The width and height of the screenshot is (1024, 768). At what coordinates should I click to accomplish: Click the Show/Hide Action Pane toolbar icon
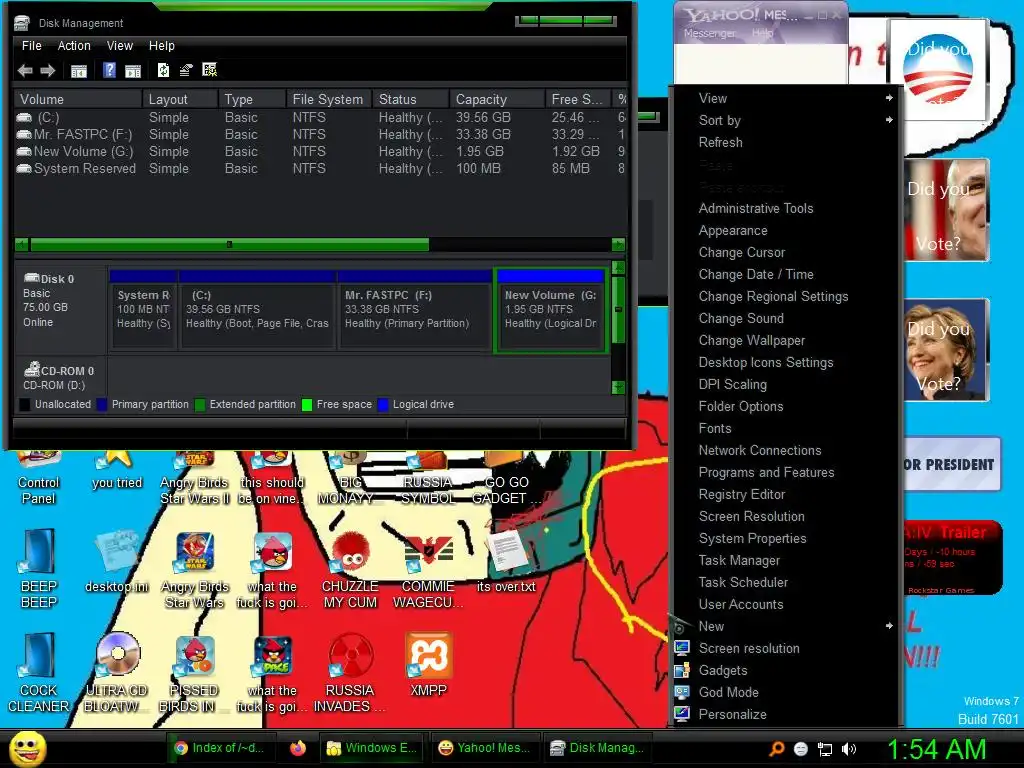tap(133, 71)
